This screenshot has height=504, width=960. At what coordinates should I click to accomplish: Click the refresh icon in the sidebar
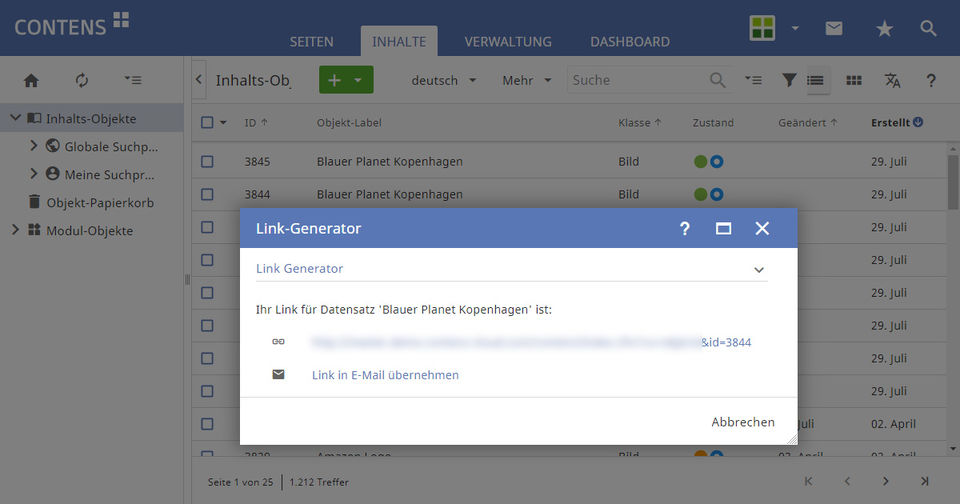[x=82, y=81]
